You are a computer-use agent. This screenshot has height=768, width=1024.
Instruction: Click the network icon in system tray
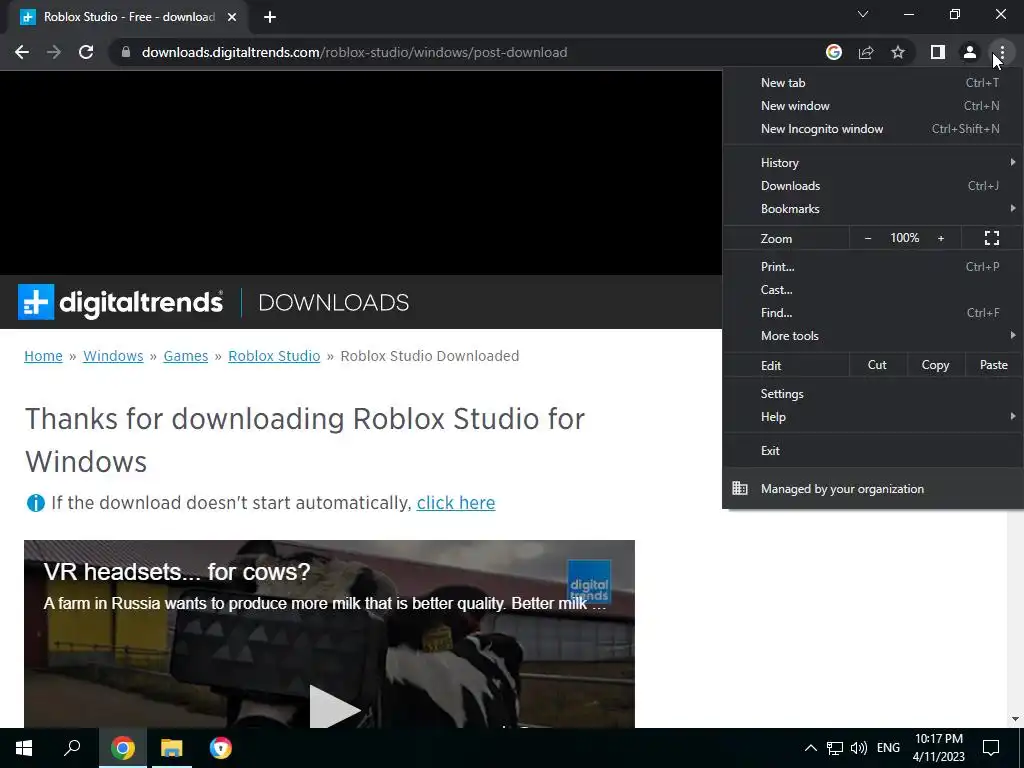[x=835, y=748]
